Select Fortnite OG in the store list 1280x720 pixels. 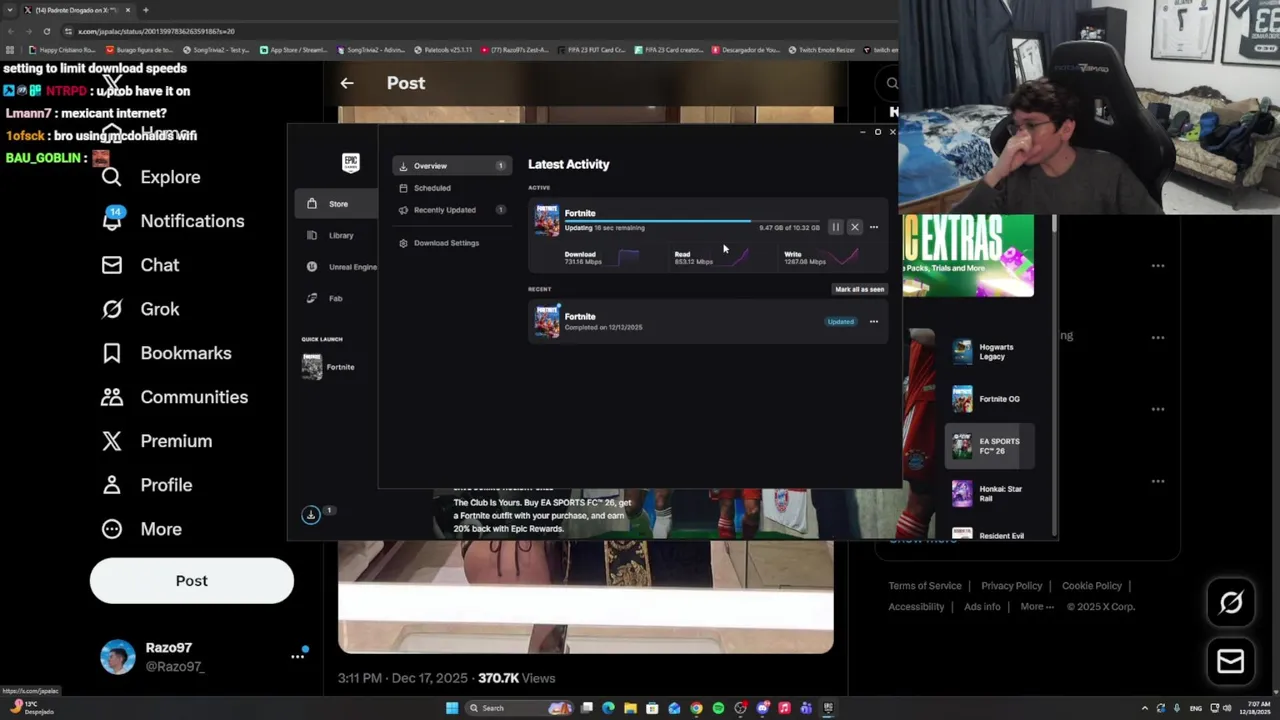point(989,399)
